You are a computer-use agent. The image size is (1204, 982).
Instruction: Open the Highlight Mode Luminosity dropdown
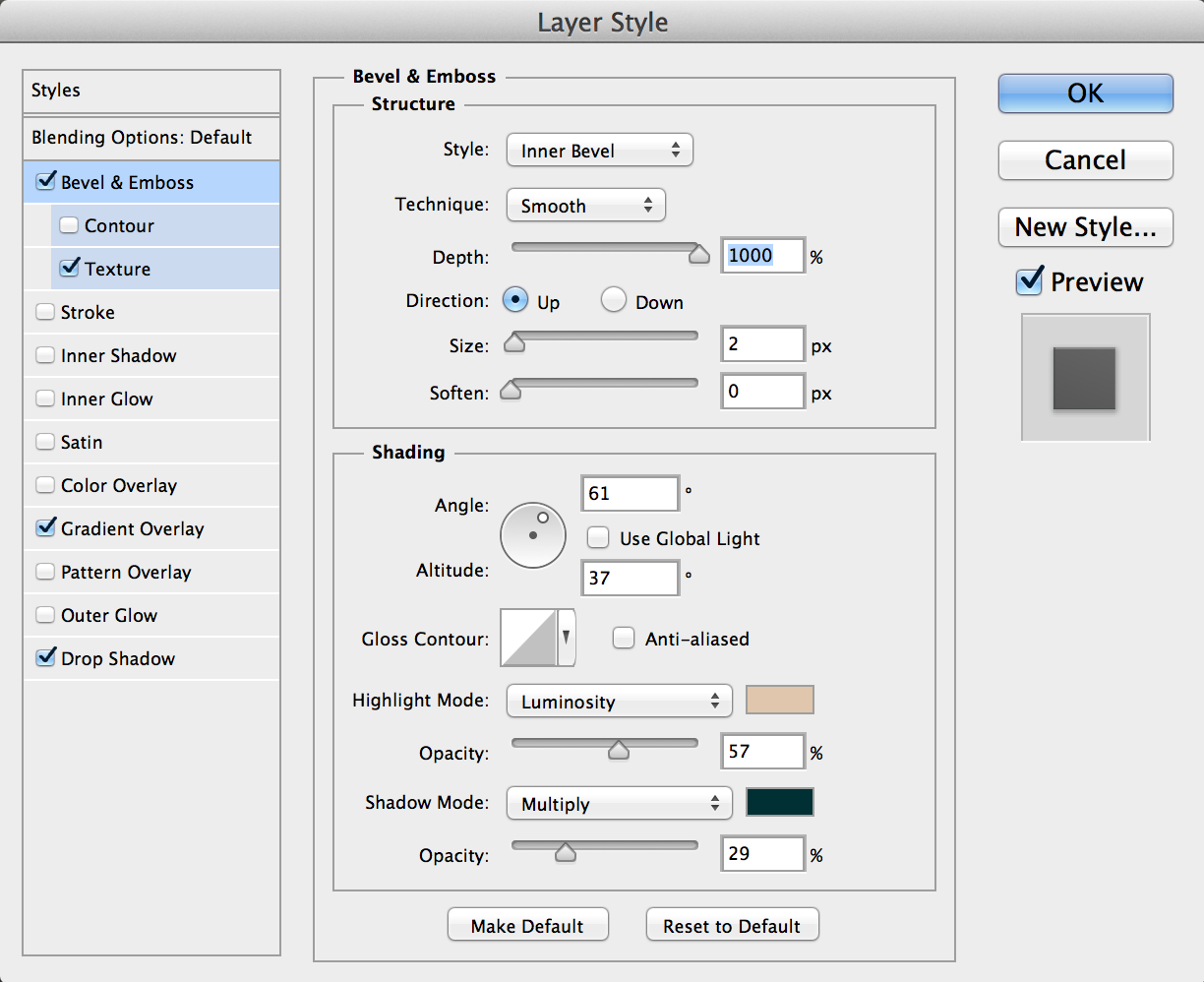(619, 702)
